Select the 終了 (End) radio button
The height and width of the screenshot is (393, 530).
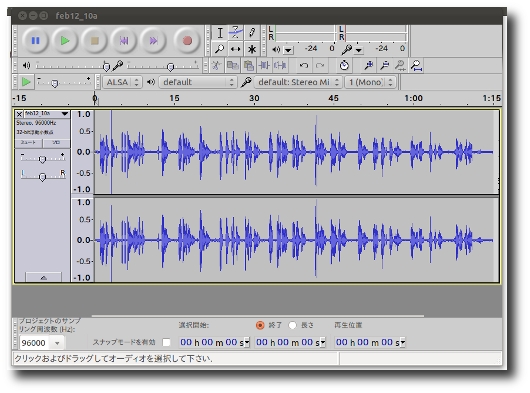click(x=260, y=325)
